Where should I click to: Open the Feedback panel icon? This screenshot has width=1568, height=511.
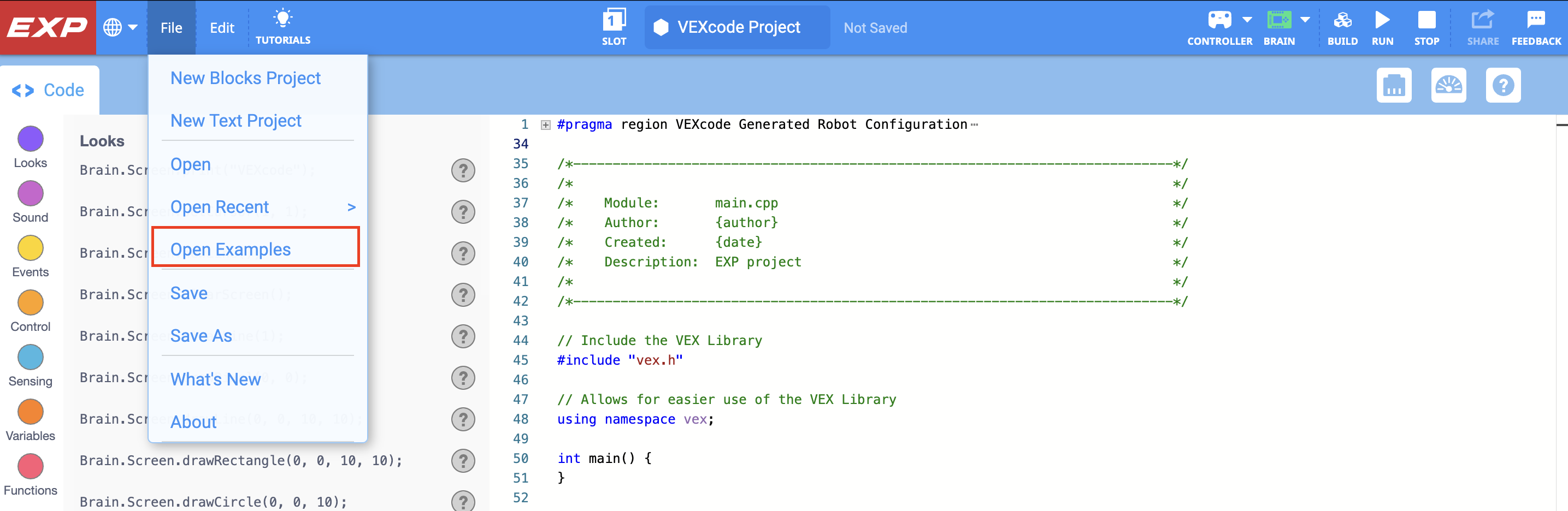click(1535, 25)
